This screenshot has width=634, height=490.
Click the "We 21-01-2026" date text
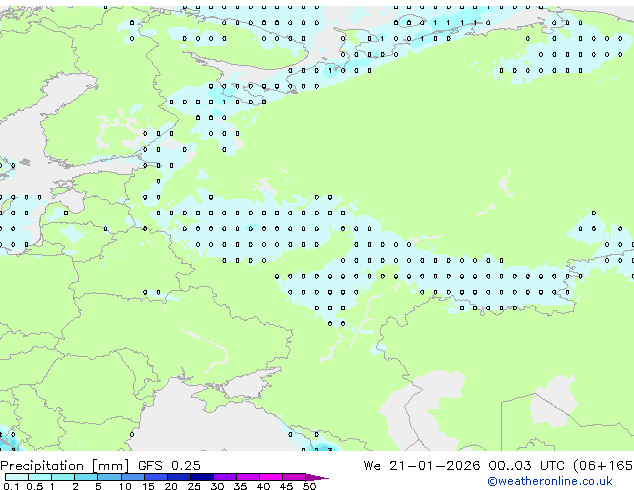tap(422, 466)
